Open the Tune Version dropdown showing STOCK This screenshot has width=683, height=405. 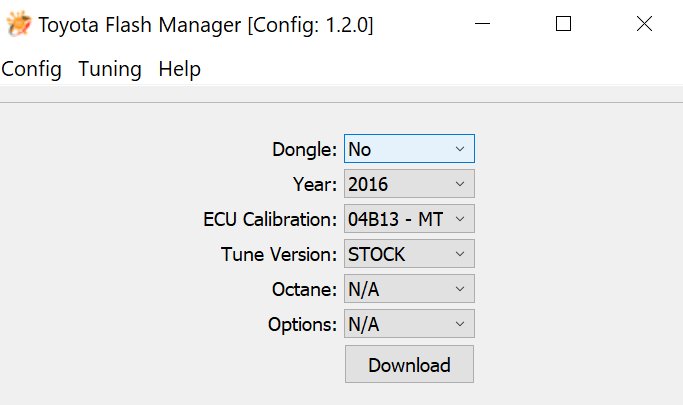click(409, 253)
